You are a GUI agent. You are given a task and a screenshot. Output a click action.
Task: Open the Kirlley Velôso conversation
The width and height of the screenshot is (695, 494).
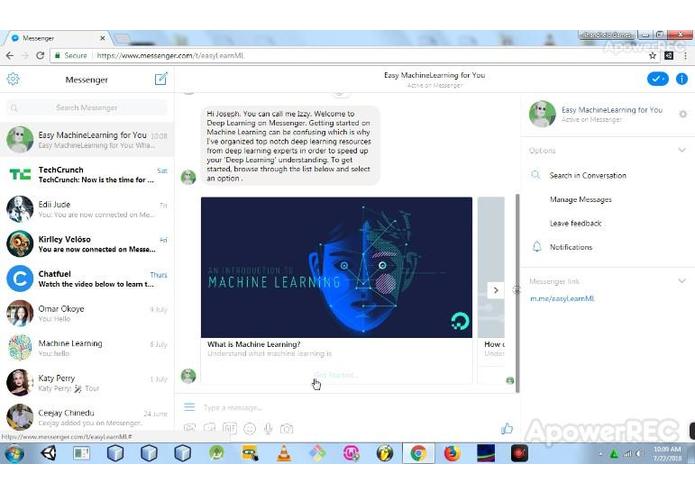(87, 244)
